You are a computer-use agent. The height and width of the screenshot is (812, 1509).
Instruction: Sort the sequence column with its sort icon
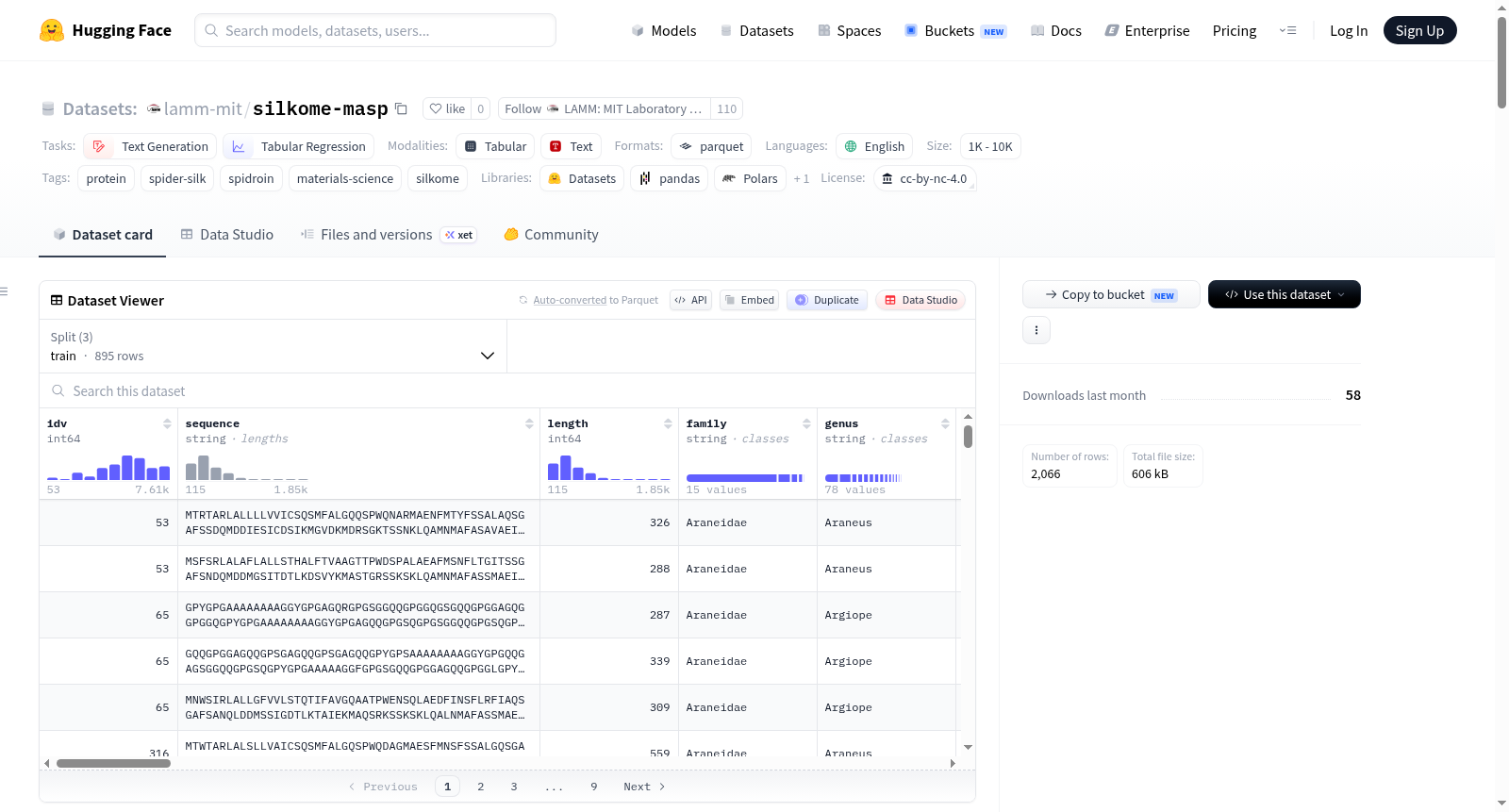coord(529,423)
